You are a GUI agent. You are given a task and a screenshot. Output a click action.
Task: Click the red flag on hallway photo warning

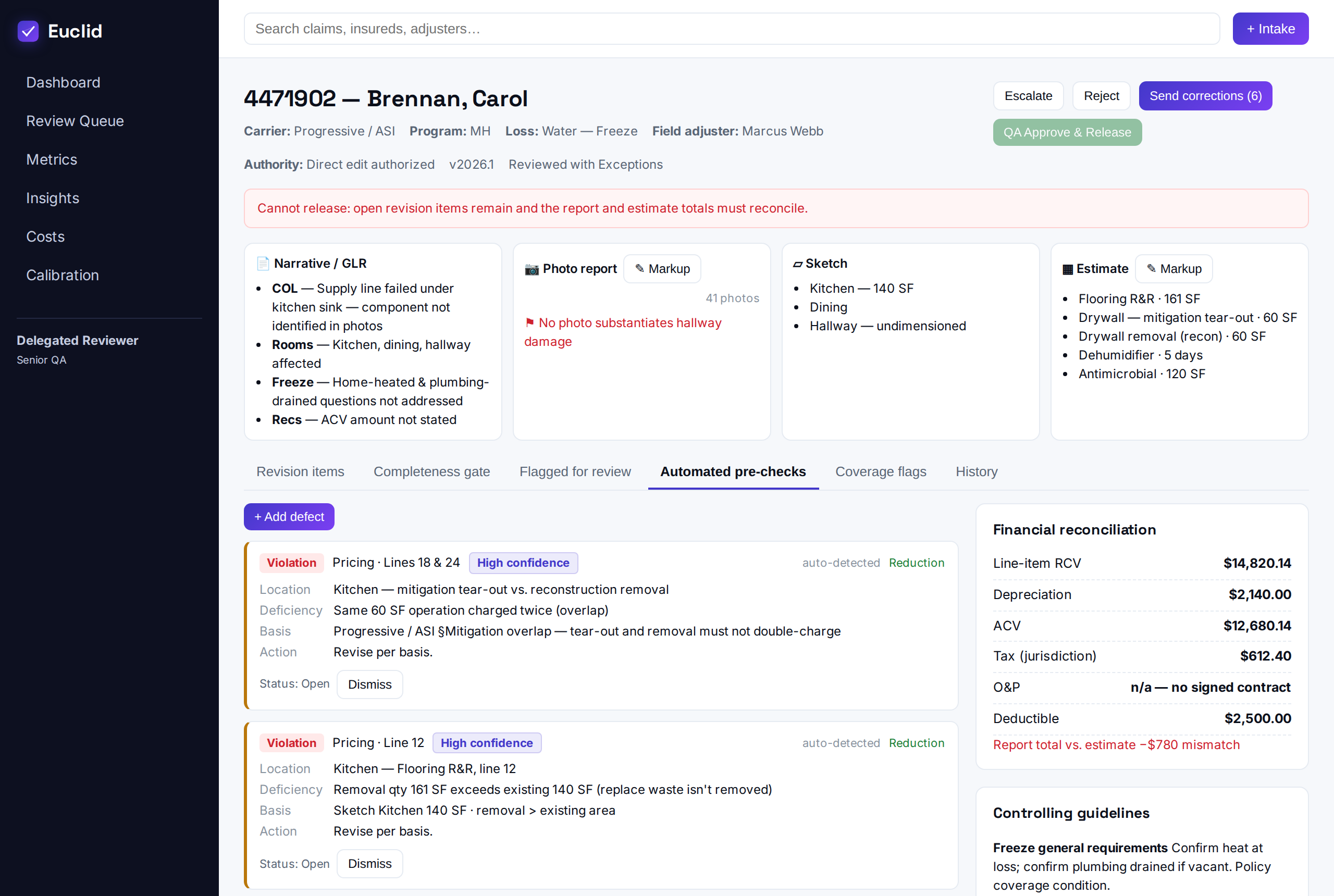529,323
